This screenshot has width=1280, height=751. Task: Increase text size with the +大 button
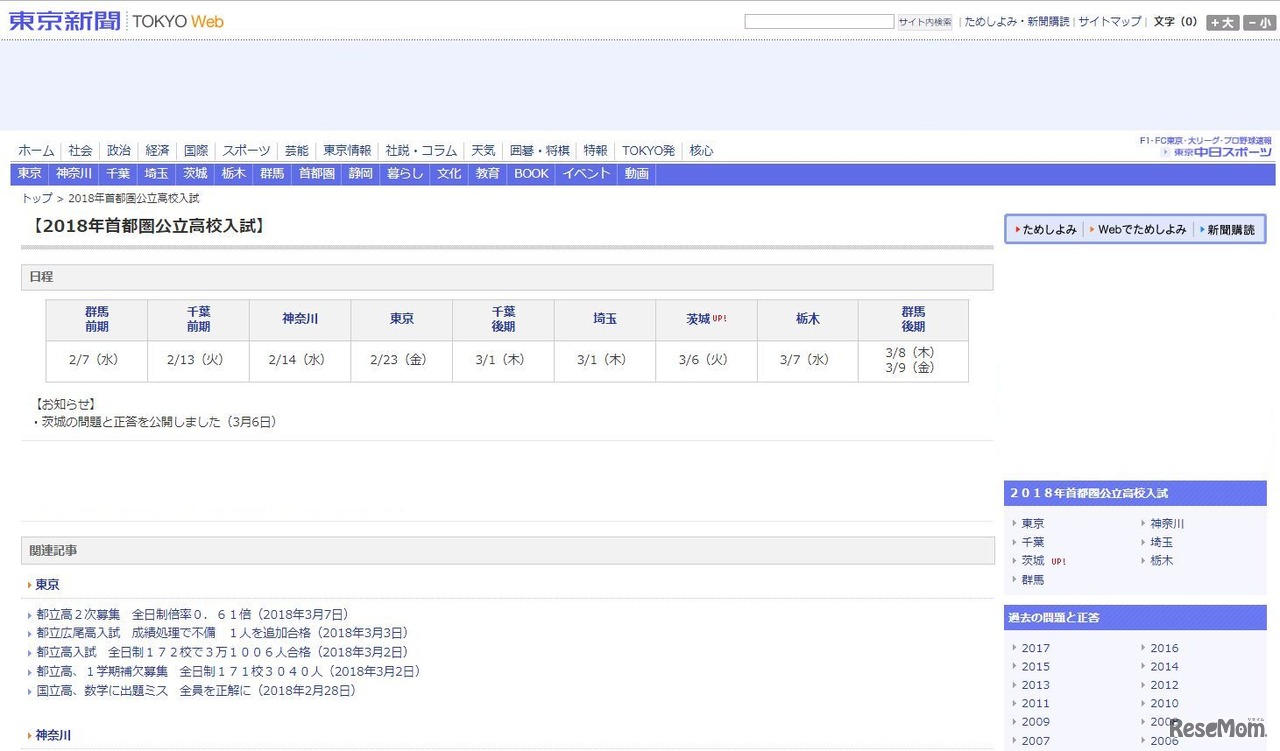click(x=1222, y=22)
